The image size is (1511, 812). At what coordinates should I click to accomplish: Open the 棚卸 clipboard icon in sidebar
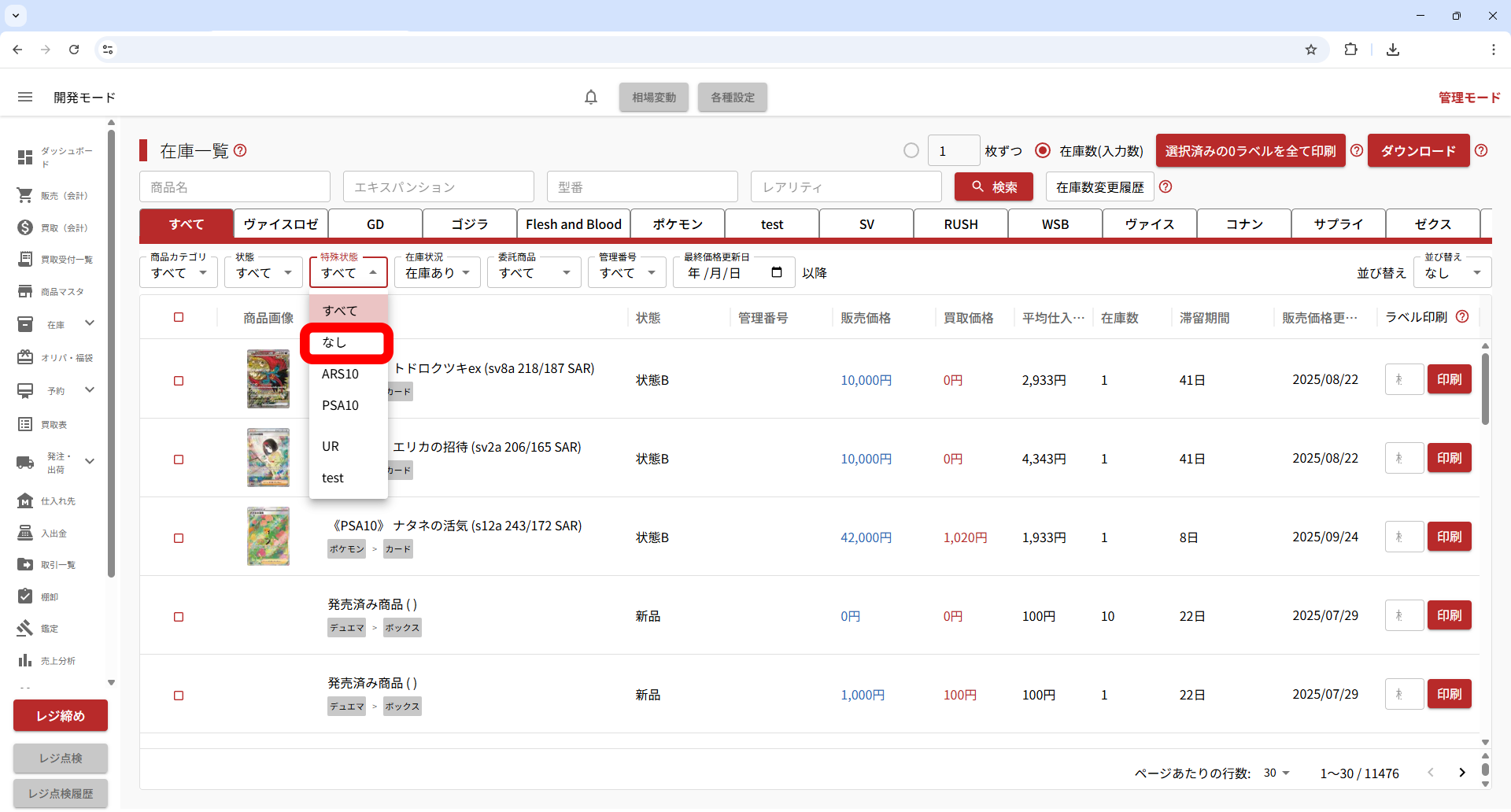[25, 596]
